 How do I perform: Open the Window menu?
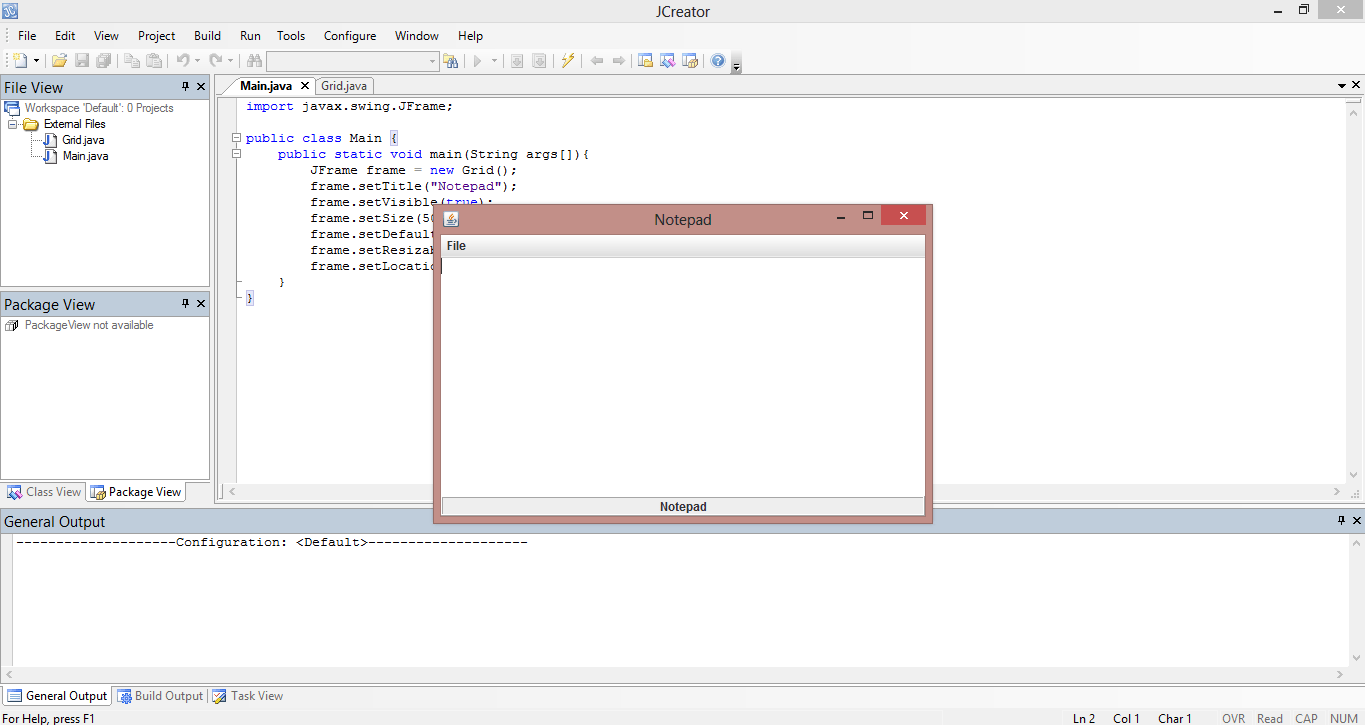pos(417,36)
